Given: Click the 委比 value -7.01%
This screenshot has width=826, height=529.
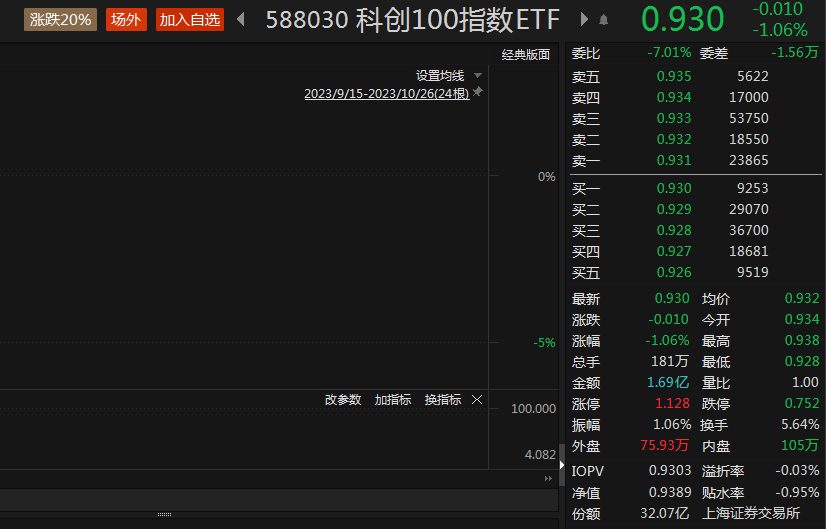Looking at the screenshot, I should click(669, 53).
